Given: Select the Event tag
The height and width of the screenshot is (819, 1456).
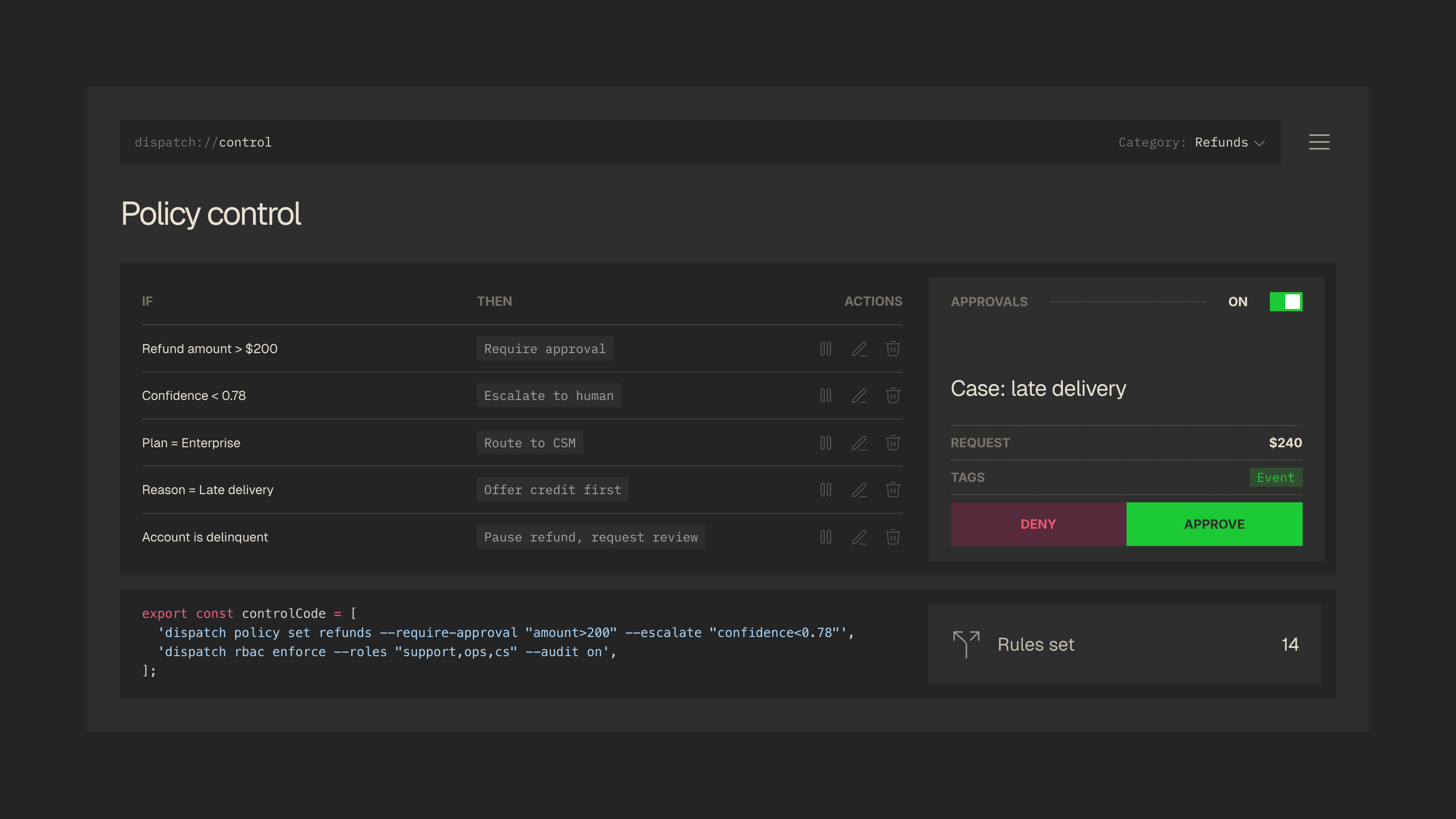Looking at the screenshot, I should [1275, 478].
